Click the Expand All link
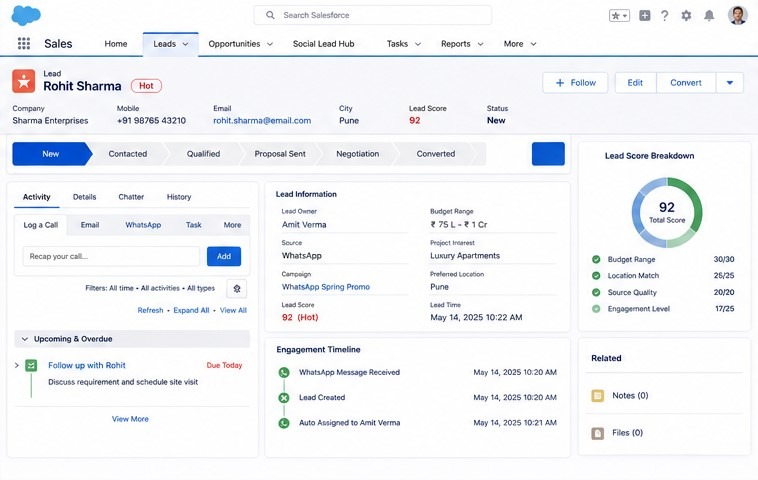 pyautogui.click(x=191, y=310)
